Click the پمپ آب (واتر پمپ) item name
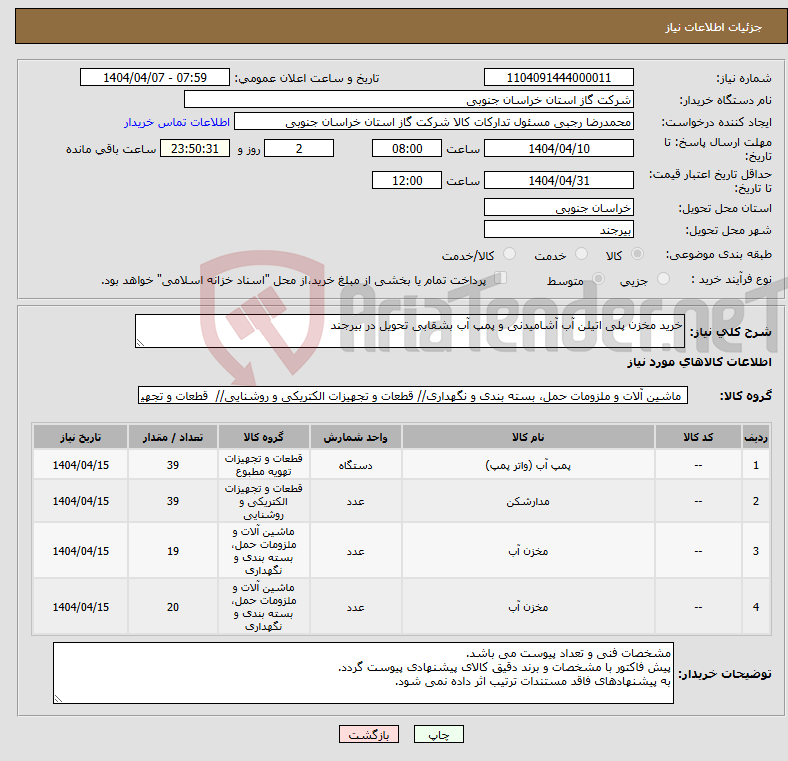 528,465
